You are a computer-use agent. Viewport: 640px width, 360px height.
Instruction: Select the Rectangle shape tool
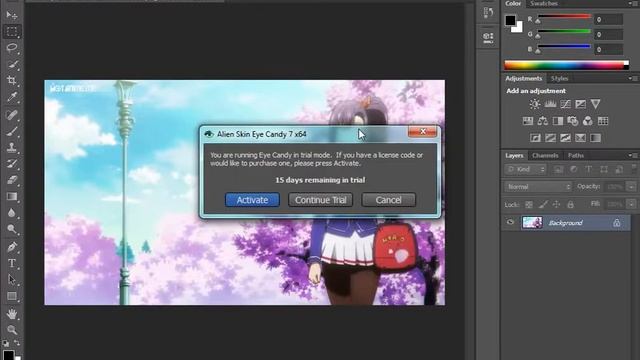point(12,296)
